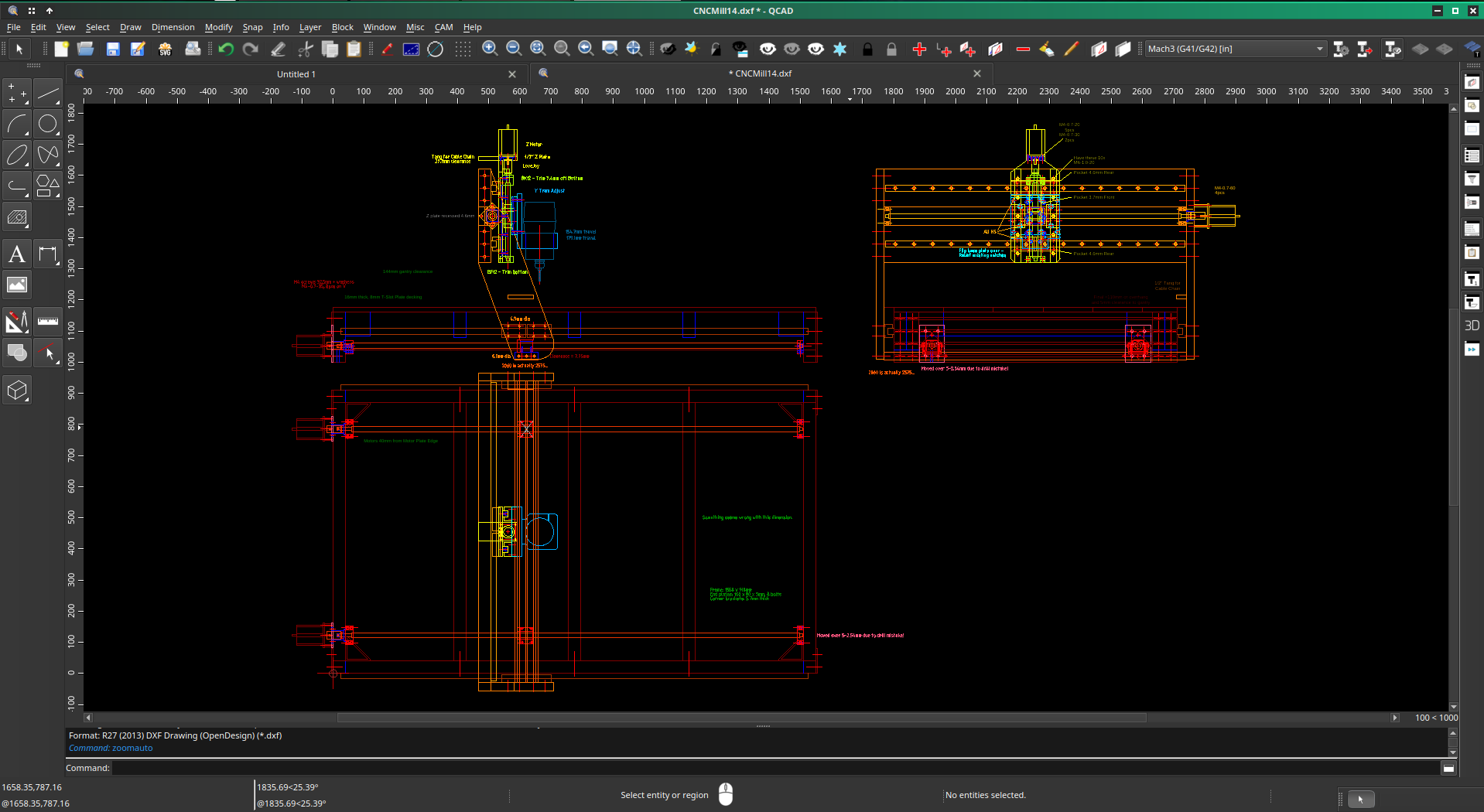Click the Command input field

[x=776, y=768]
